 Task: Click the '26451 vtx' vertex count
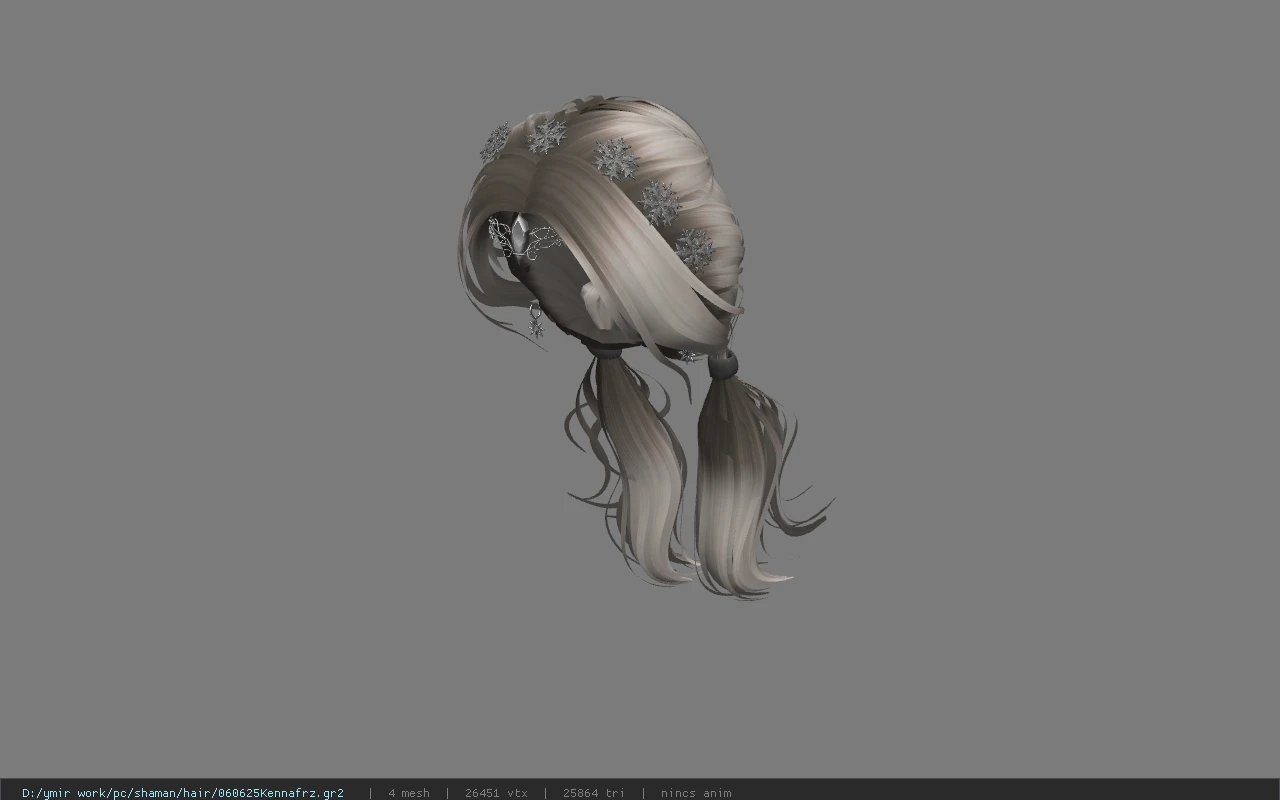[496, 793]
